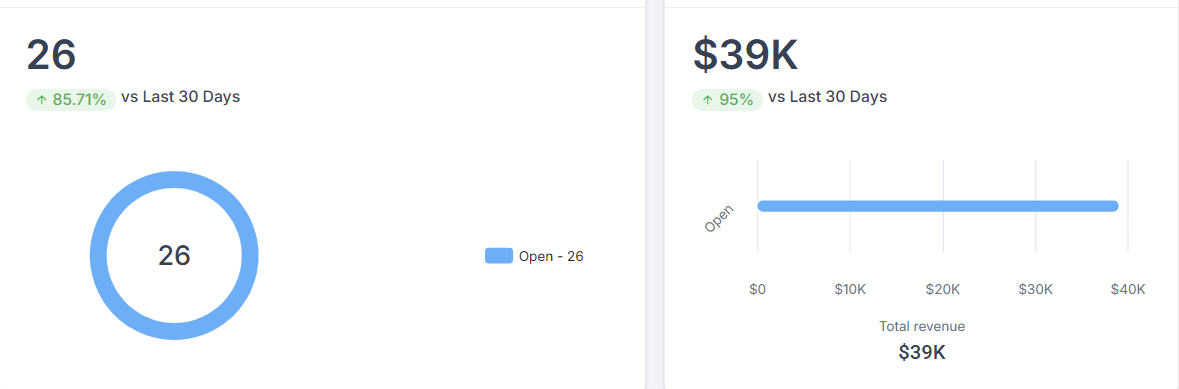Click the $30K axis tick label
The height and width of the screenshot is (389, 1179).
click(x=1035, y=290)
